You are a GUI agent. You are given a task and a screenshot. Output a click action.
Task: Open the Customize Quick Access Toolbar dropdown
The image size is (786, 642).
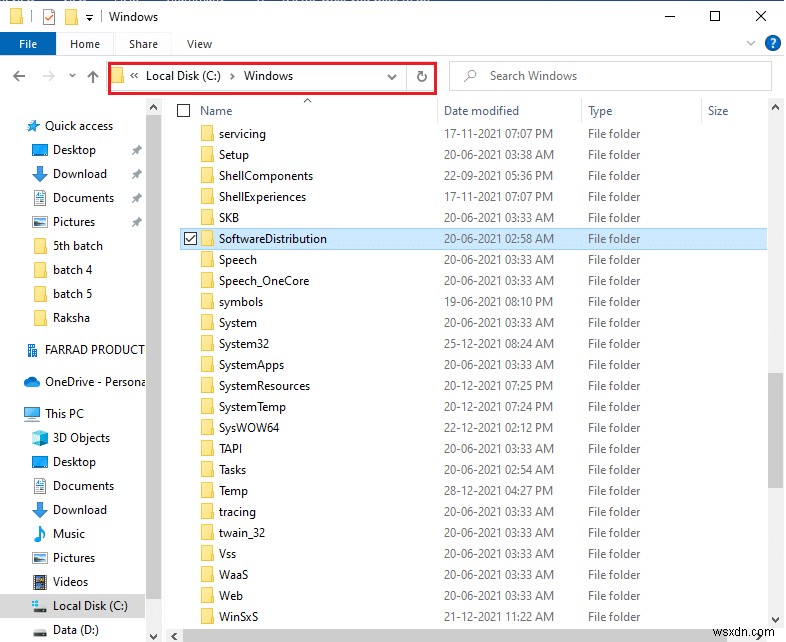click(89, 18)
